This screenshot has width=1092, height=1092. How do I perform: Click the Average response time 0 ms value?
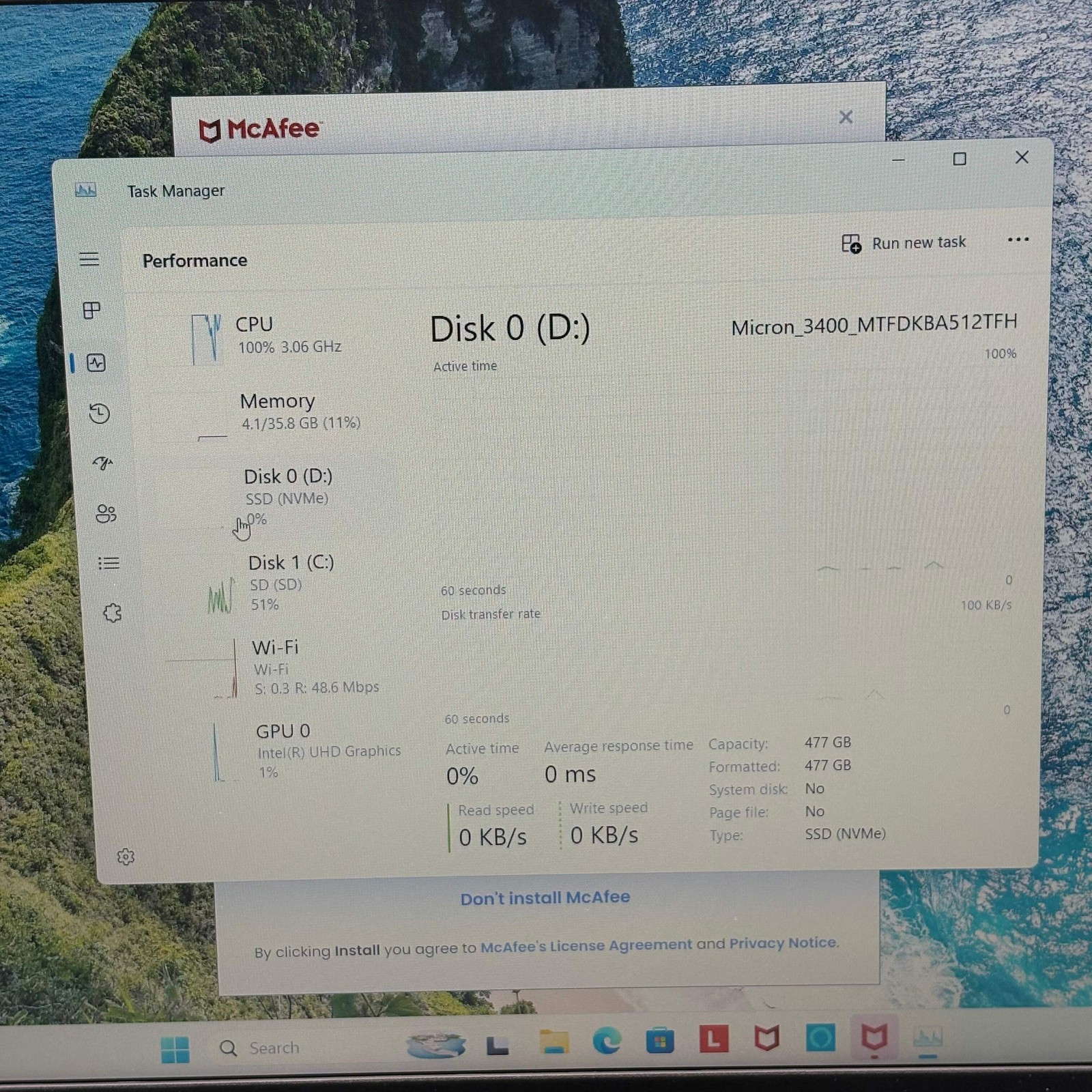pos(570,775)
